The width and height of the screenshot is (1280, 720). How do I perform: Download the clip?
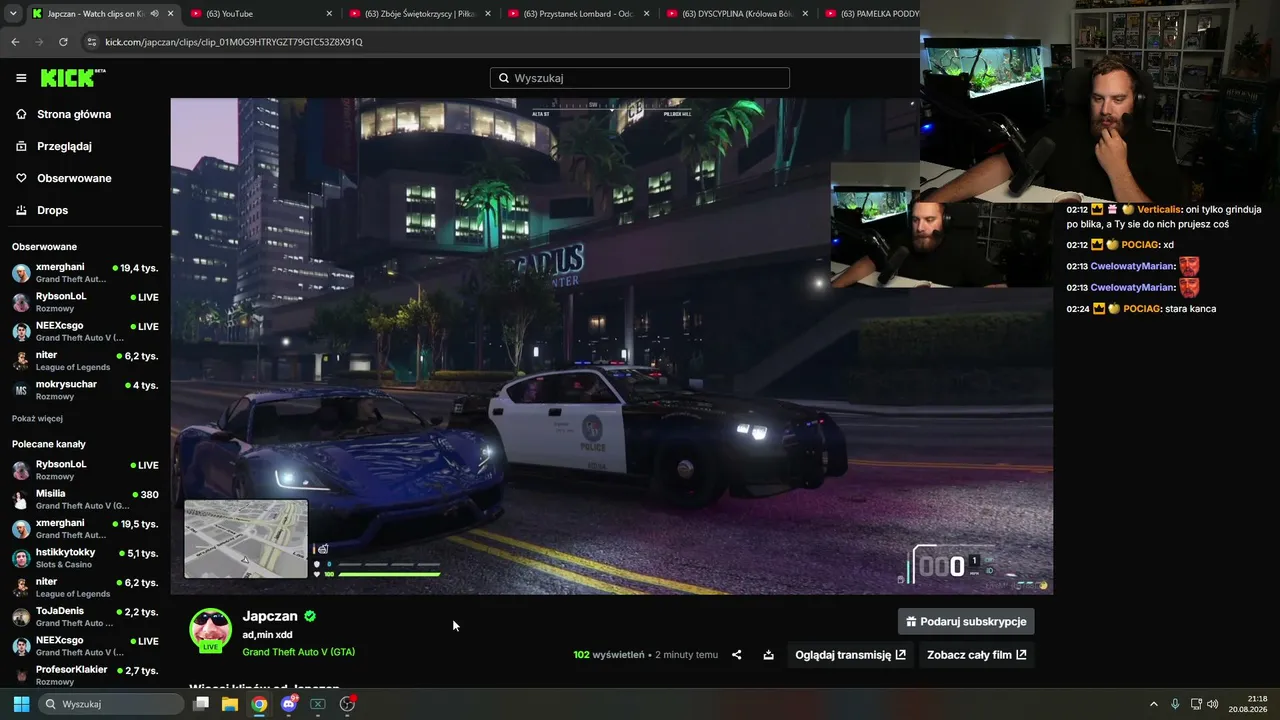(768, 655)
